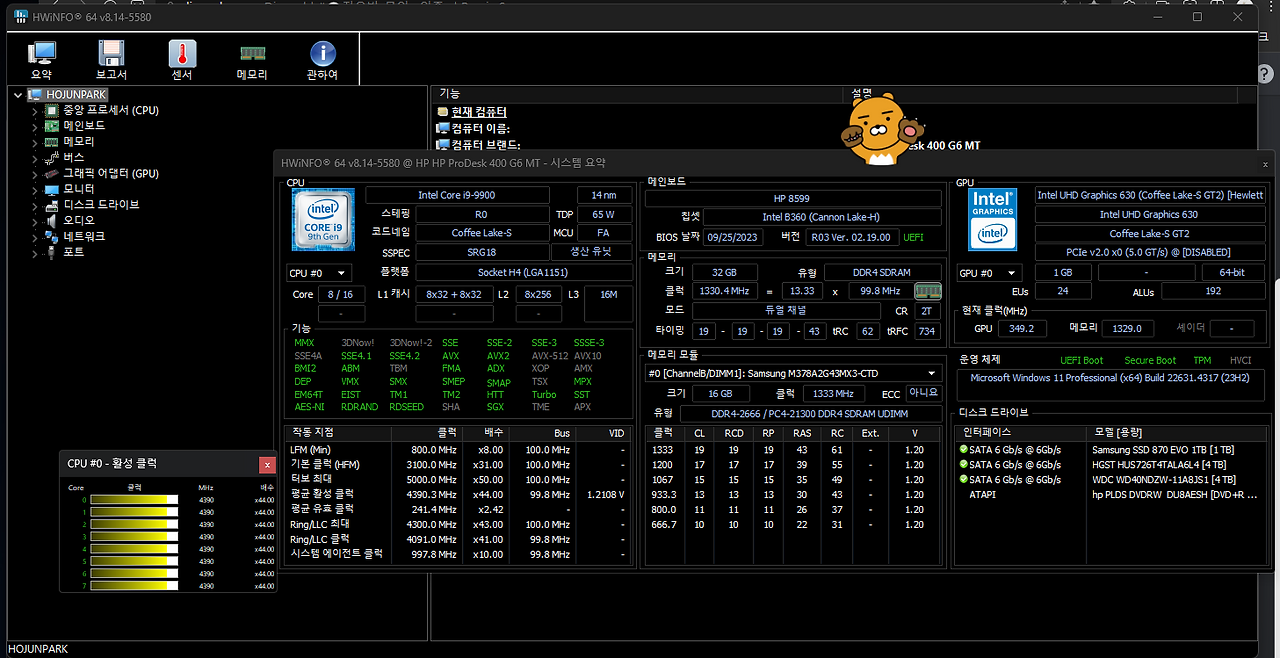The image size is (1280, 658).
Task: Open the 요약 (Summary) toolbar icon
Action: pyautogui.click(x=41, y=60)
